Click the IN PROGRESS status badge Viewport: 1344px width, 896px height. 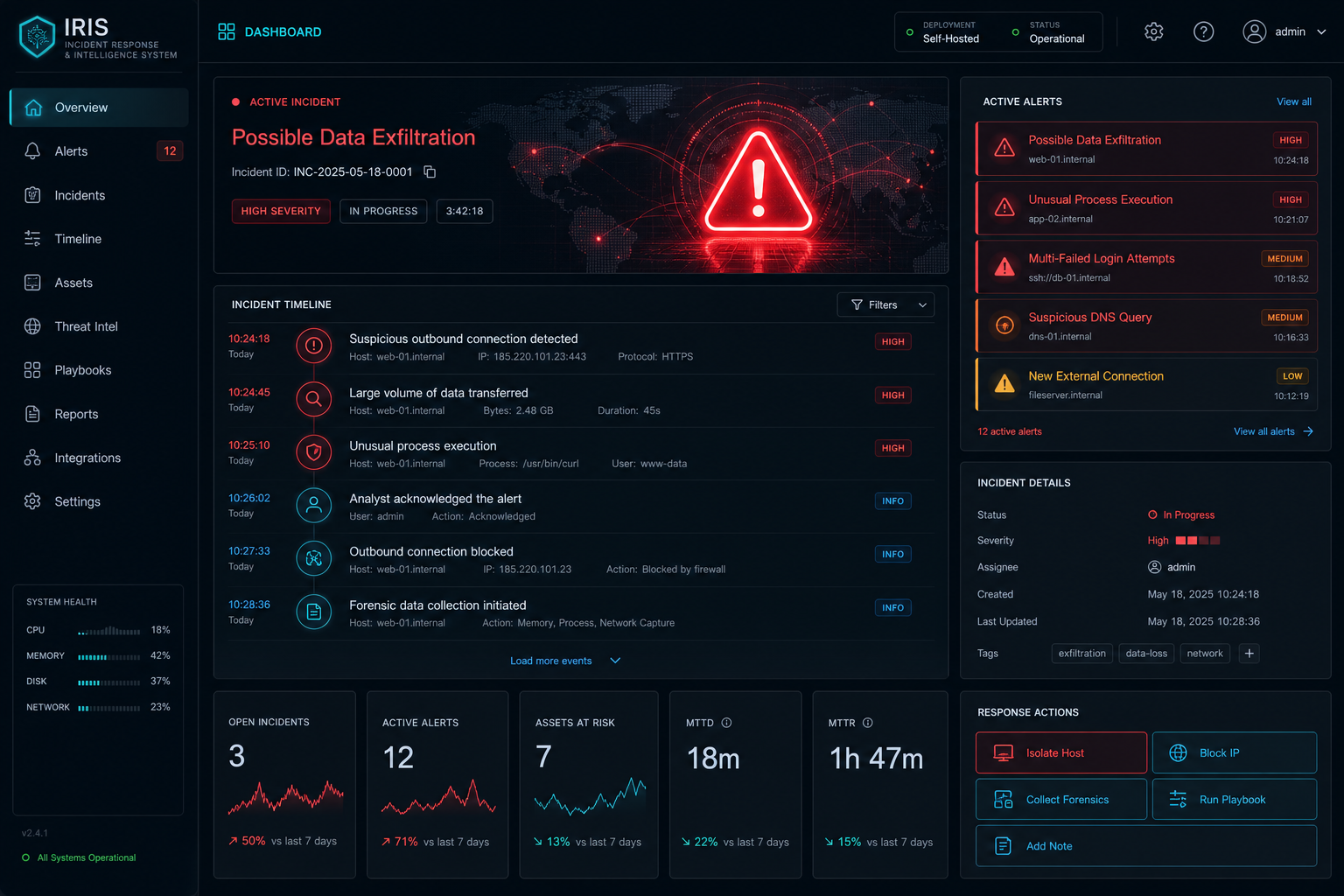coord(383,211)
